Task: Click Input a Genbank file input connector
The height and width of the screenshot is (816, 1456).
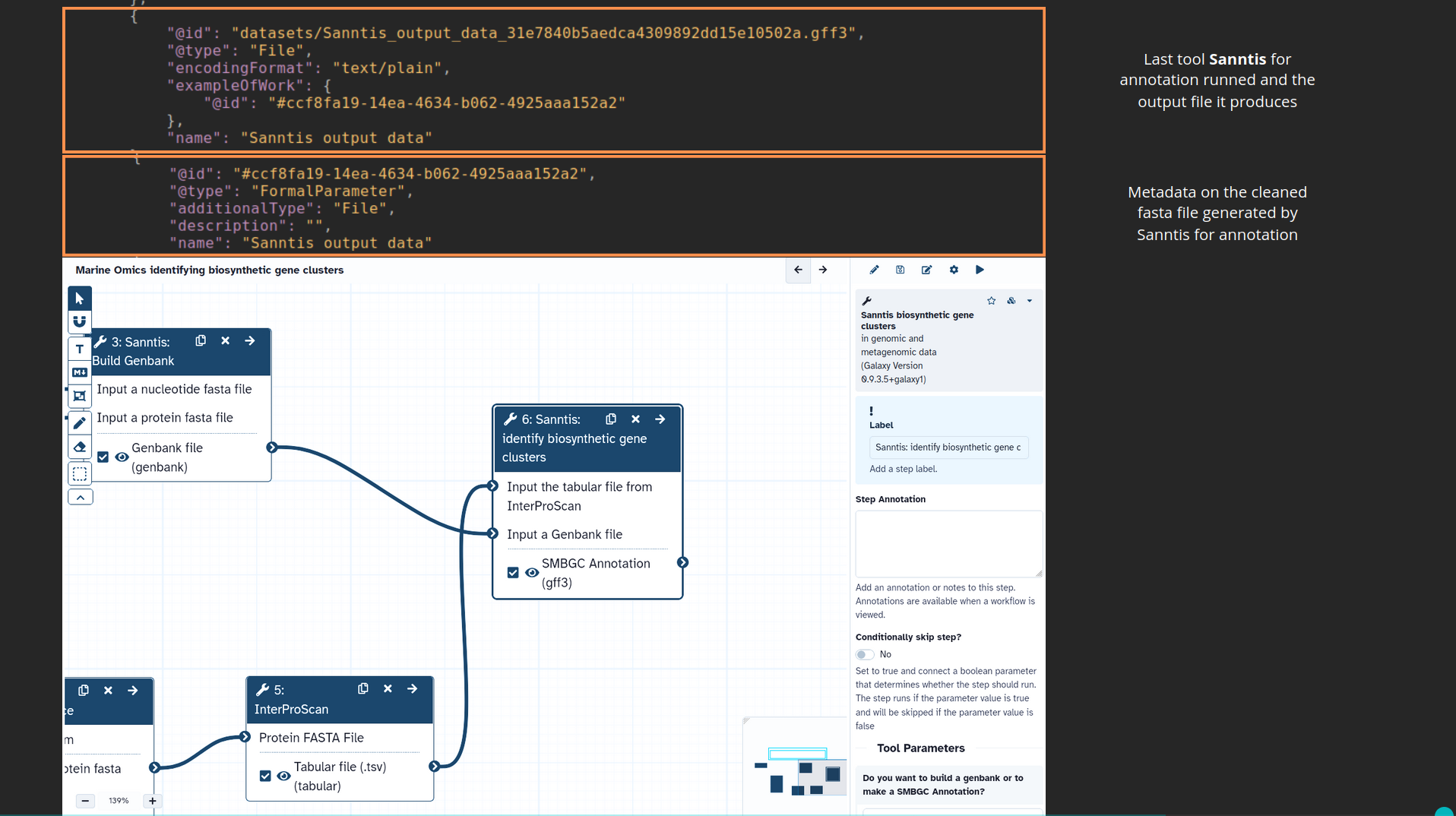Action: pos(492,534)
